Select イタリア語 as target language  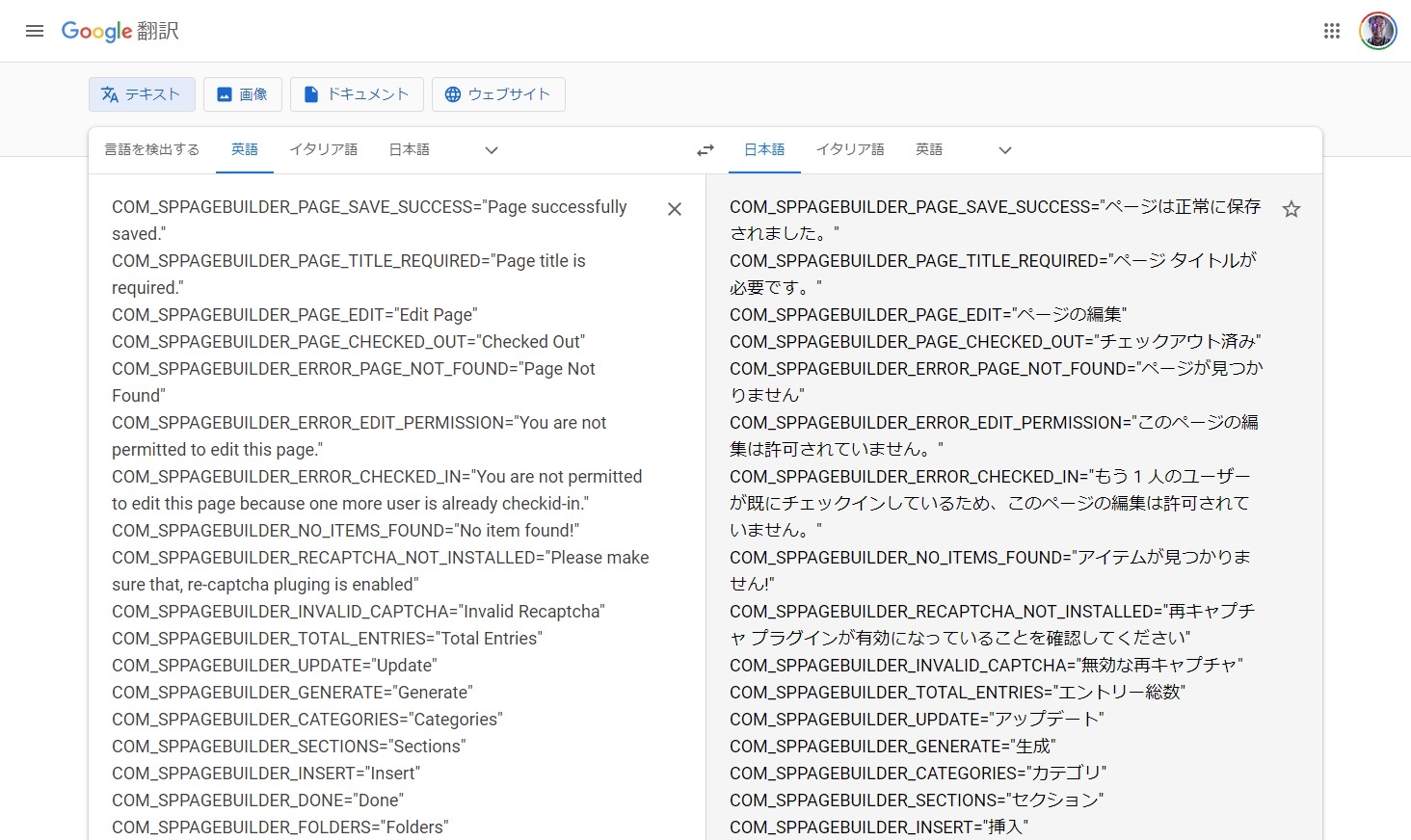click(x=850, y=149)
